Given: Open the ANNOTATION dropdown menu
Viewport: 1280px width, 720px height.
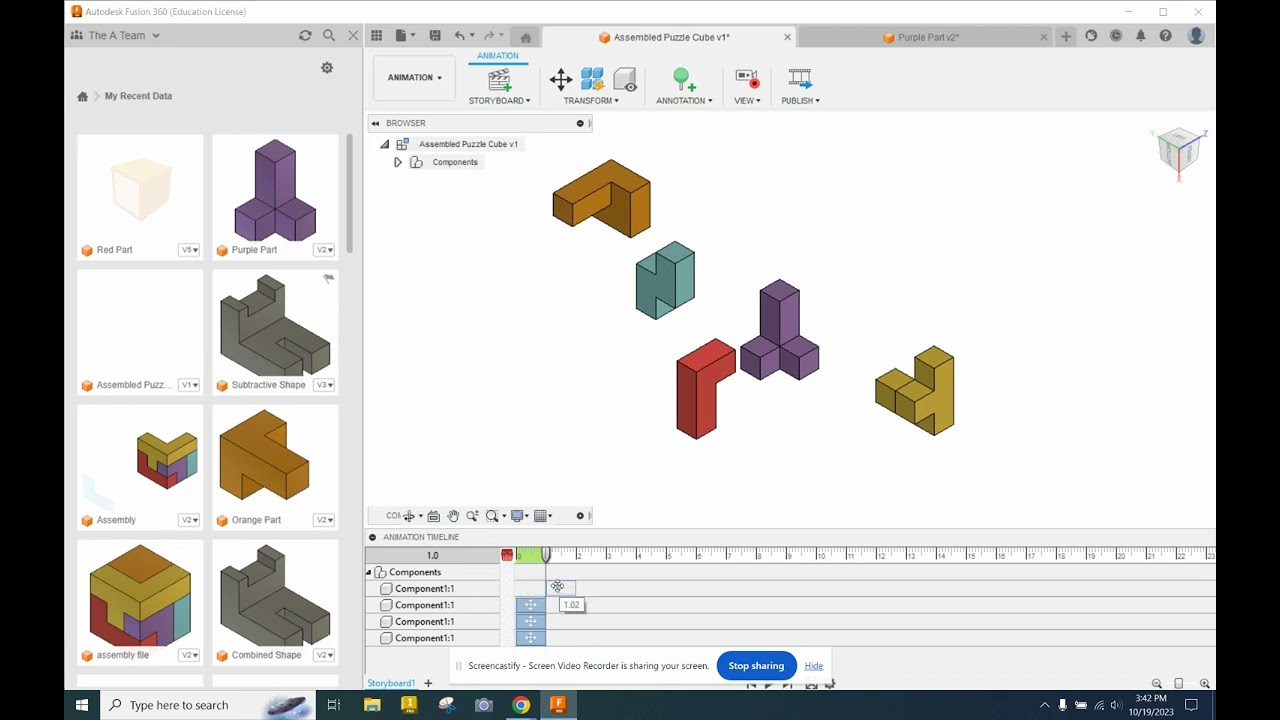Looking at the screenshot, I should (x=684, y=100).
